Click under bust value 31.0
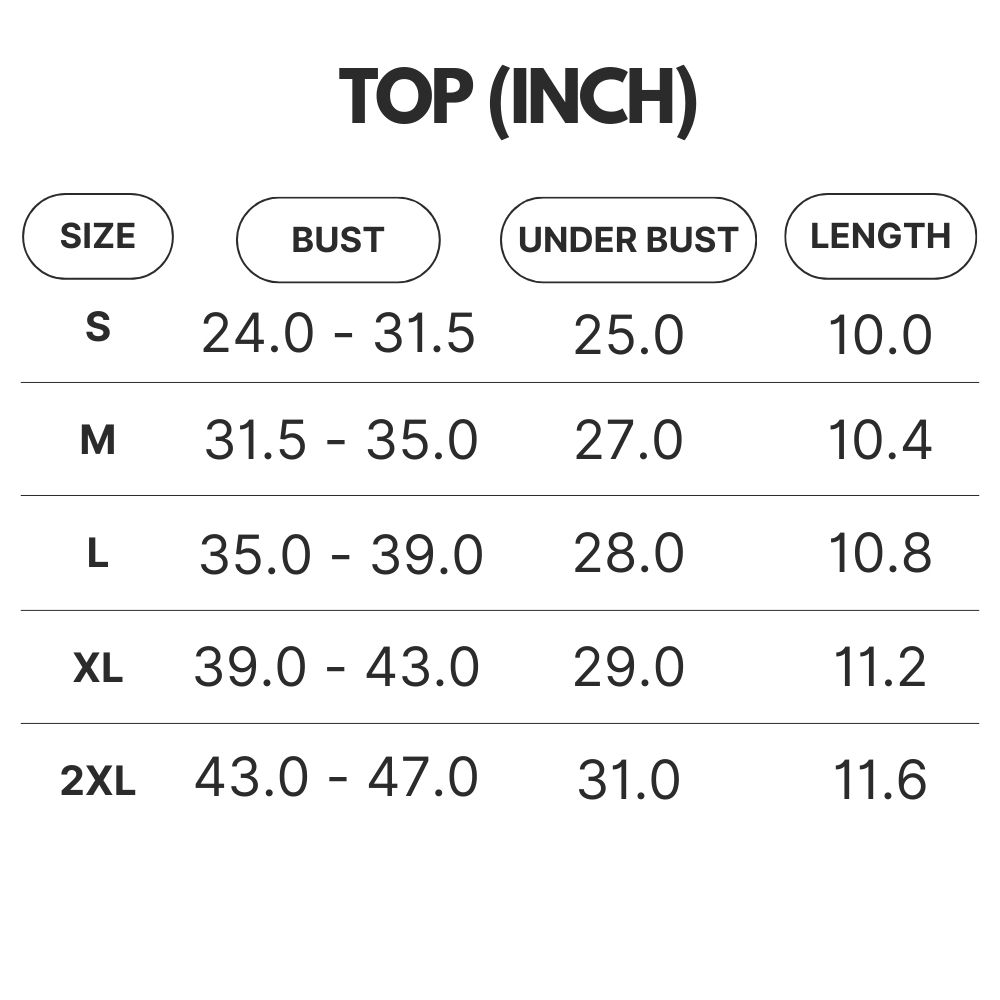The height and width of the screenshot is (1000, 1000). point(628,779)
